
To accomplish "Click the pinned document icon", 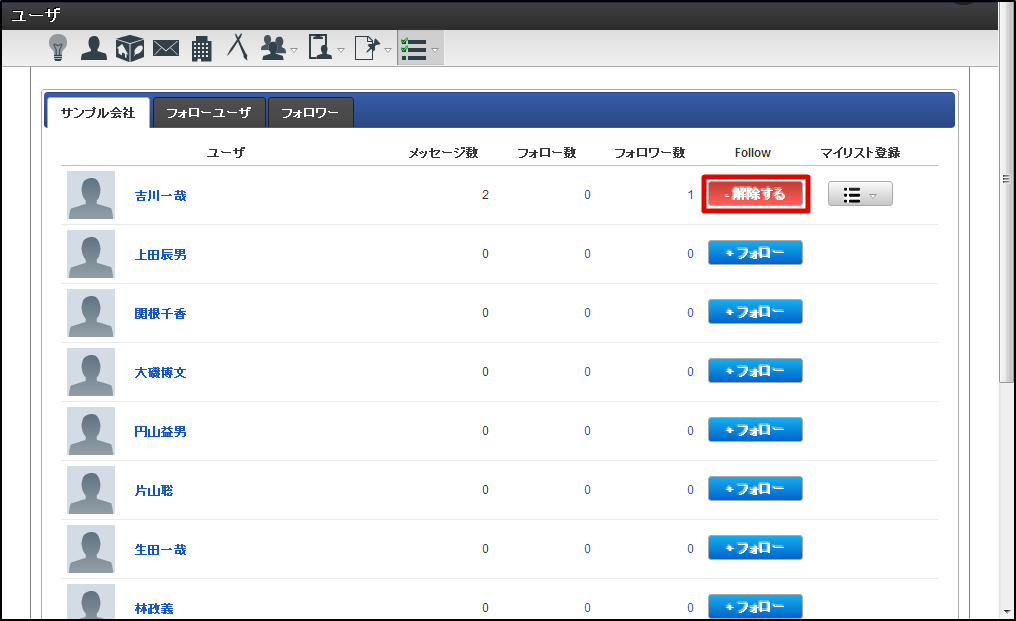I will click(x=367, y=47).
